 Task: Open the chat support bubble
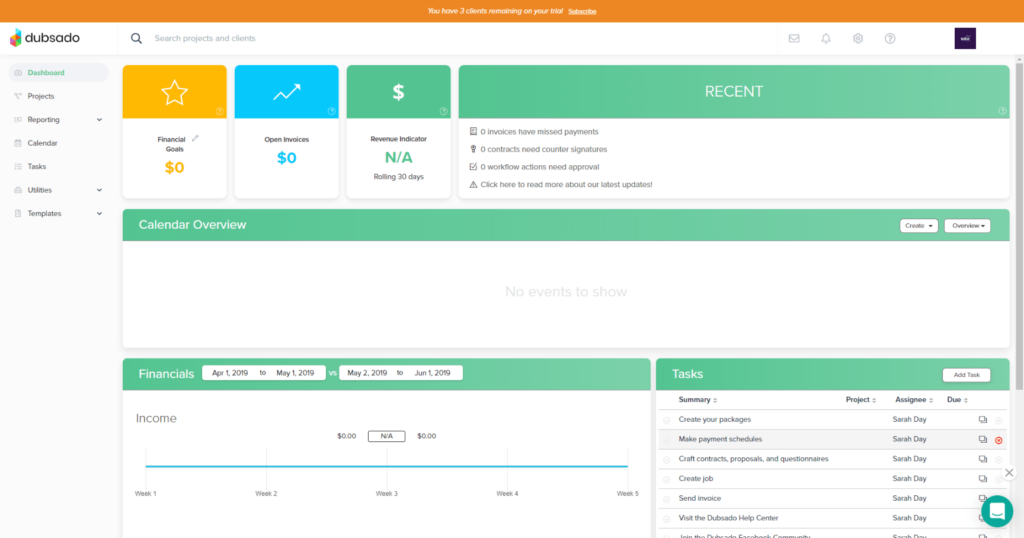(996, 510)
